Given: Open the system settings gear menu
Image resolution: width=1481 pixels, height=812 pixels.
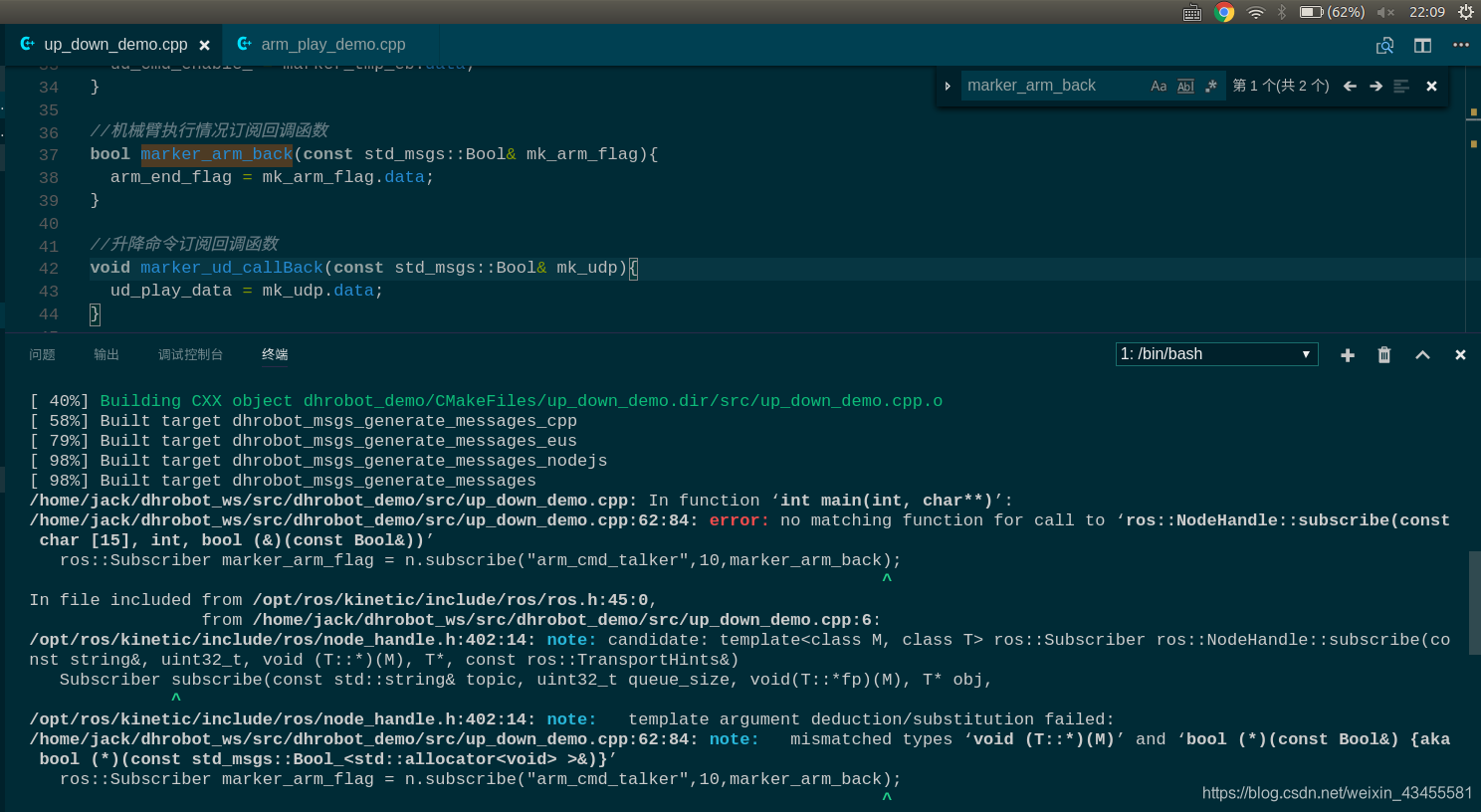Looking at the screenshot, I should (x=1466, y=12).
